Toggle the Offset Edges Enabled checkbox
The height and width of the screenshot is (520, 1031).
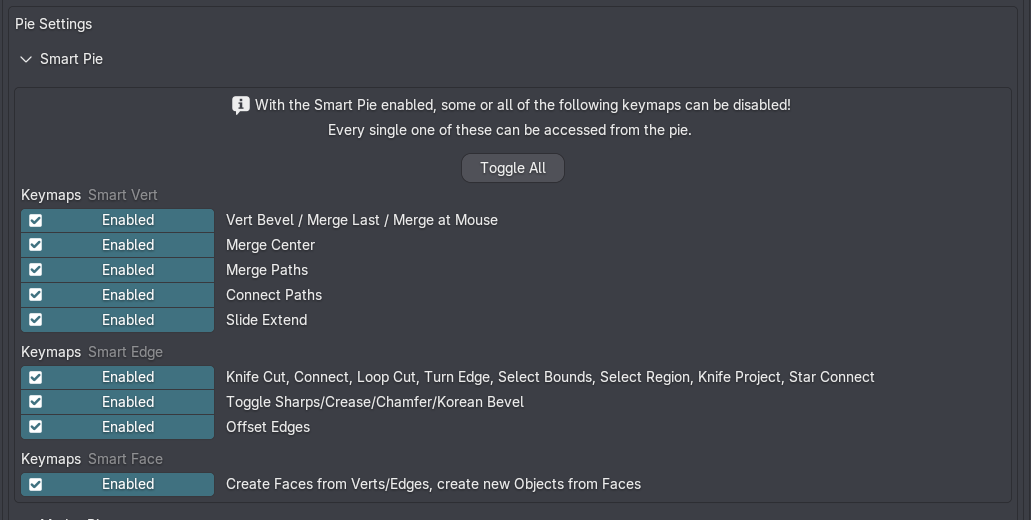tap(118, 427)
